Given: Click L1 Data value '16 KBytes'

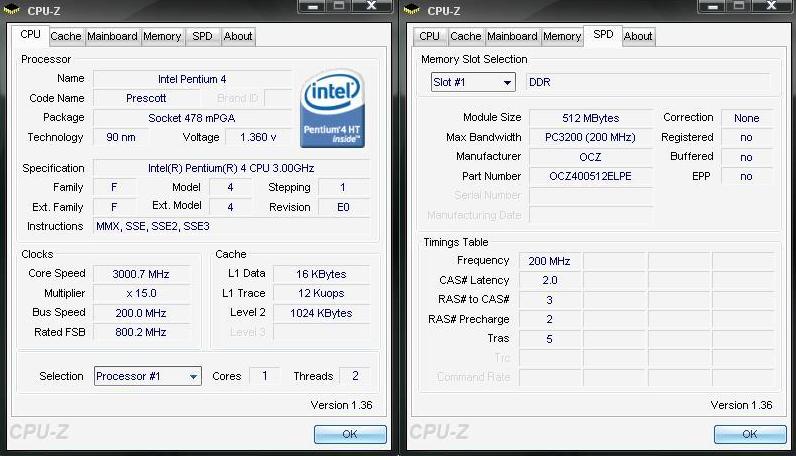Looking at the screenshot, I should tap(321, 274).
